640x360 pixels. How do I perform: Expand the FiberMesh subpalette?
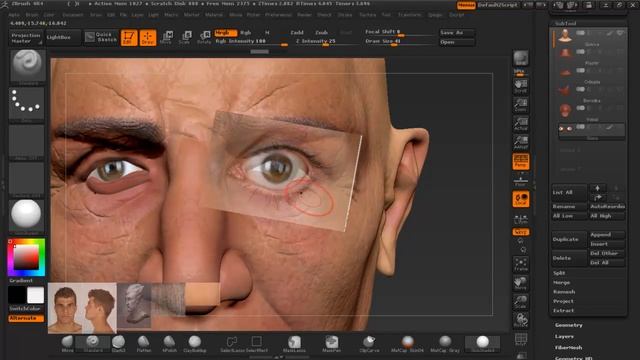(568, 348)
